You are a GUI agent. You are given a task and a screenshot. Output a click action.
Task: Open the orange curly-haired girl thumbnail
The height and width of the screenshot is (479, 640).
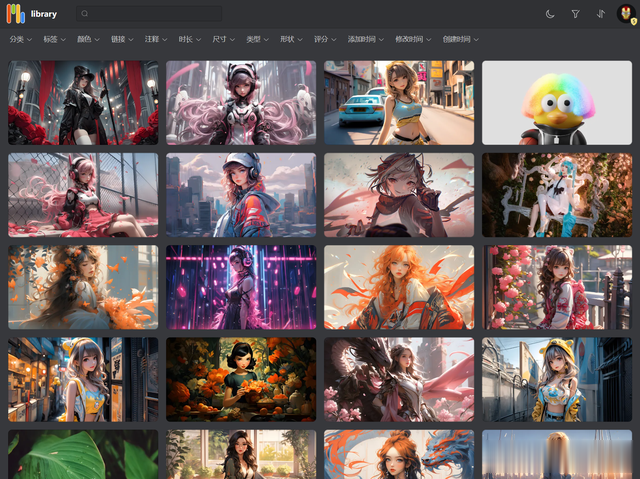point(399,287)
